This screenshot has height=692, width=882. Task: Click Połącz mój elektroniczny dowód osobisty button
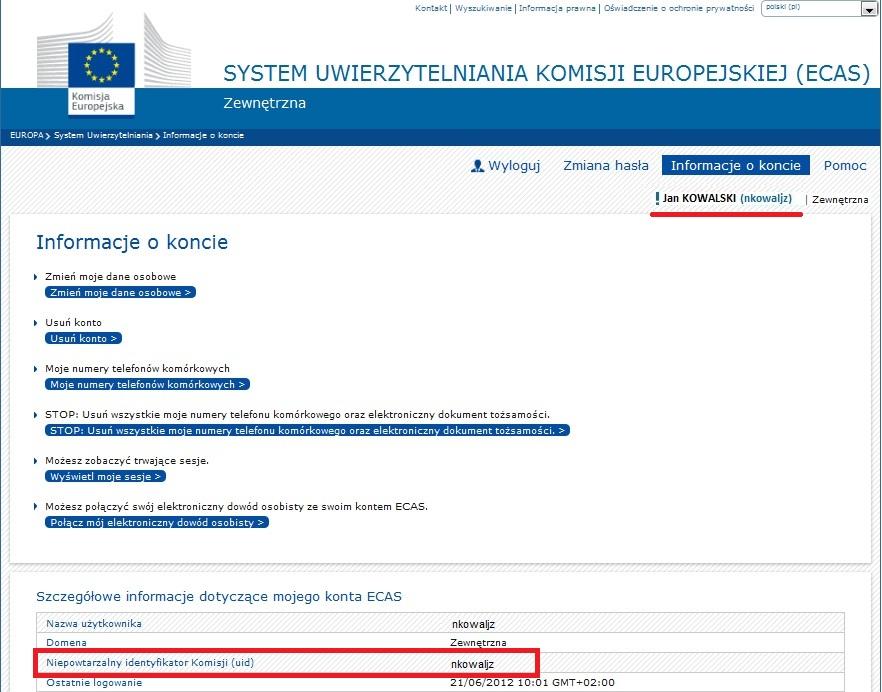click(x=157, y=523)
